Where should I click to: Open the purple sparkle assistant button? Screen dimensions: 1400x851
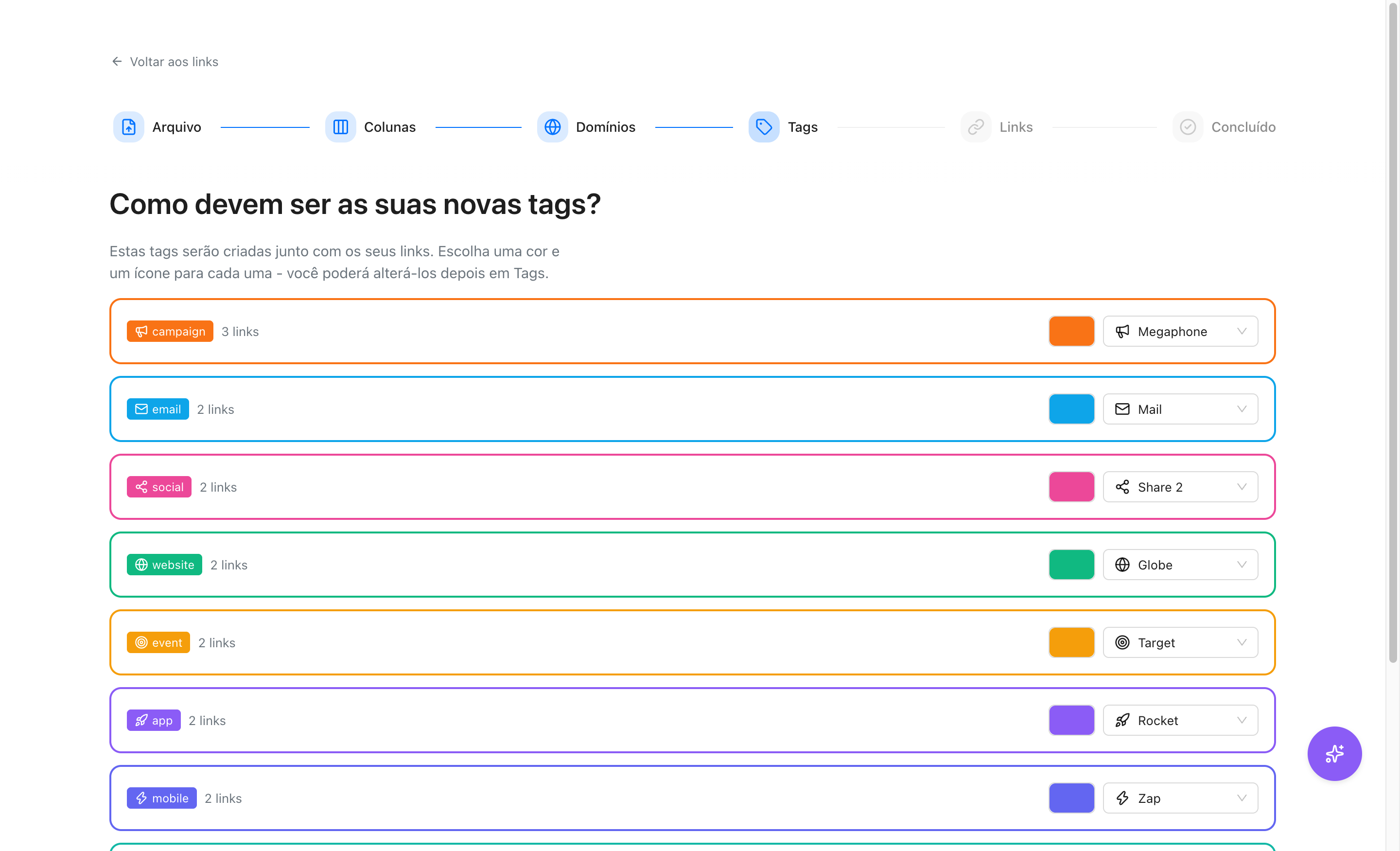pos(1334,753)
